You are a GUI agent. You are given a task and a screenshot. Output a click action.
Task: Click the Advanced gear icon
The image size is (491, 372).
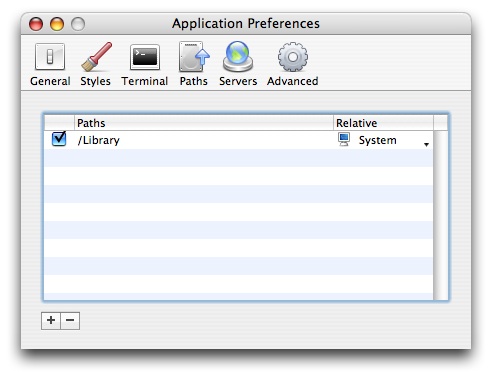pyautogui.click(x=293, y=57)
